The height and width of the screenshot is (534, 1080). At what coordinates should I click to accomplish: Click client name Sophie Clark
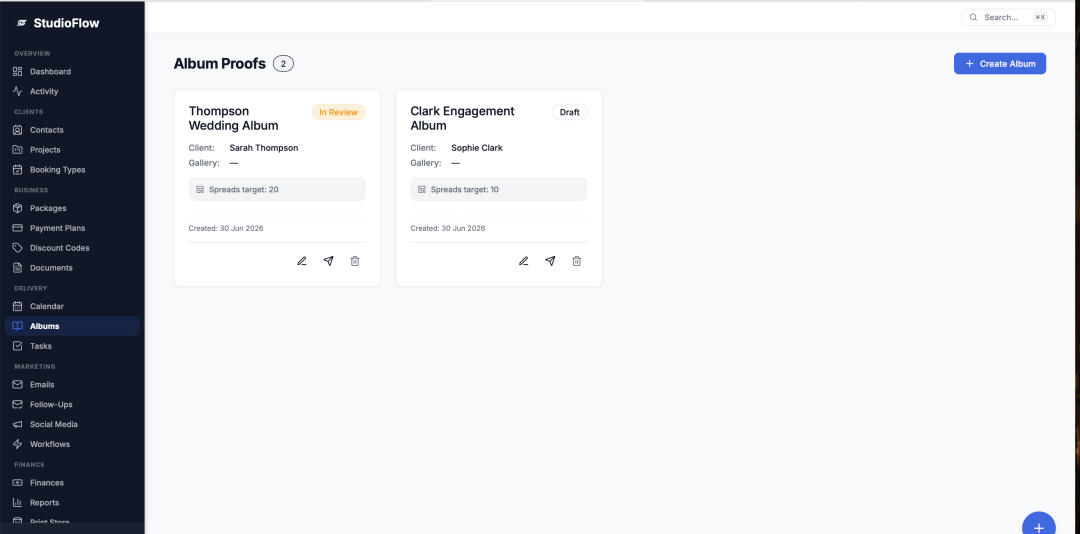tap(477, 148)
